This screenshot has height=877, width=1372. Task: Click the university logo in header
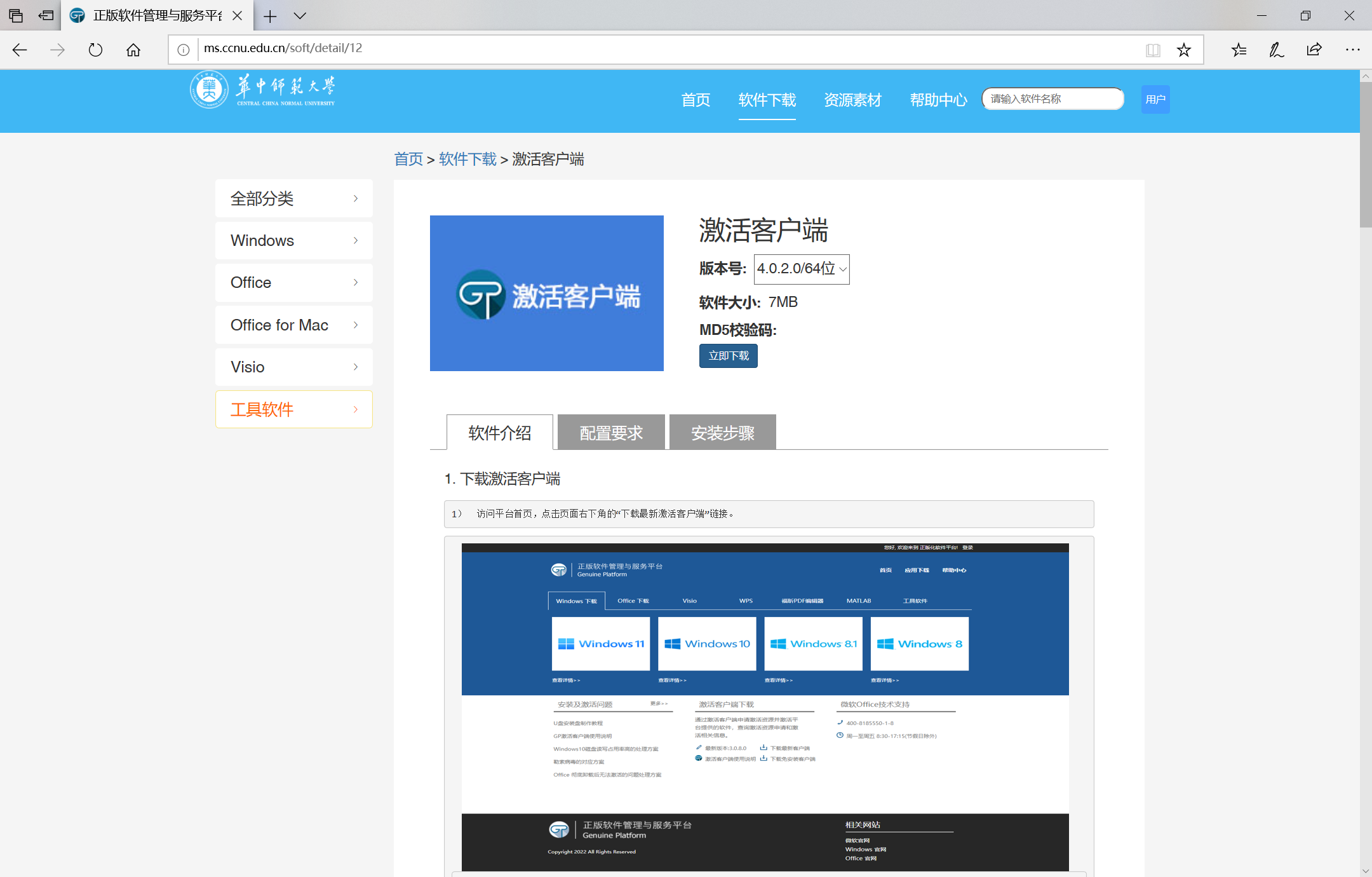[x=263, y=90]
